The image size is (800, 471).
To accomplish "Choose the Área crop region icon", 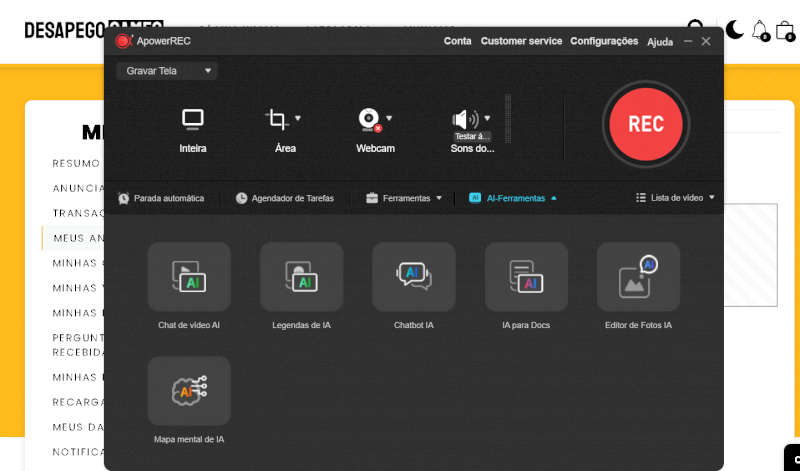I will (x=277, y=119).
